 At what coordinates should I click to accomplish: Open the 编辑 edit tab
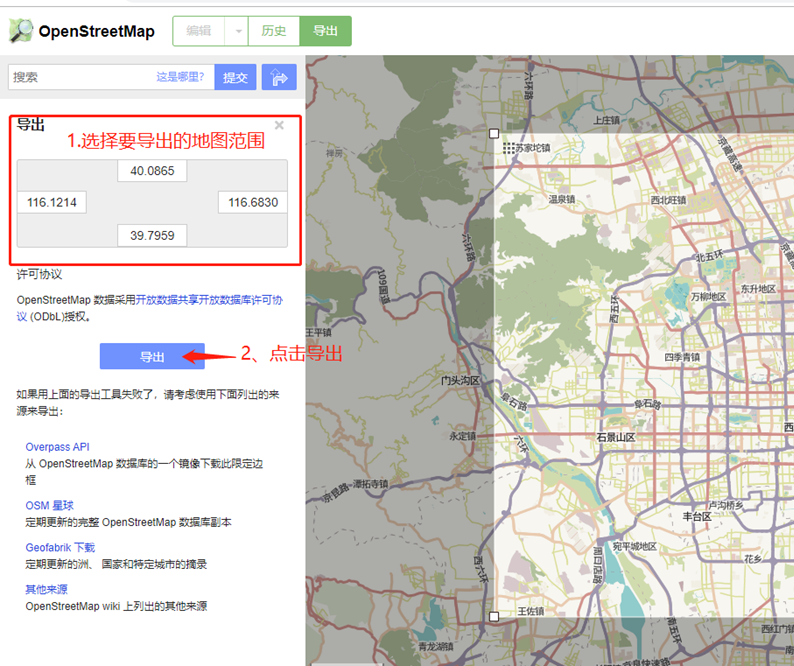tap(198, 31)
